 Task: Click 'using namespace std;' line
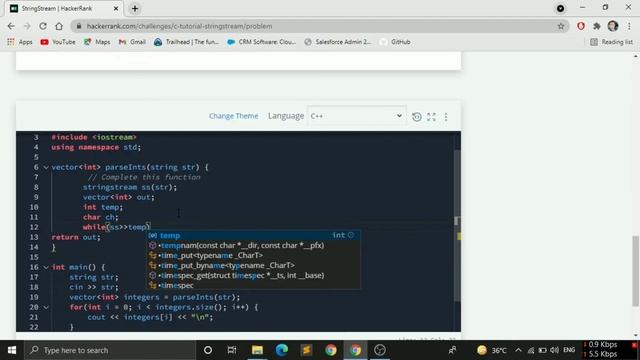[96, 147]
